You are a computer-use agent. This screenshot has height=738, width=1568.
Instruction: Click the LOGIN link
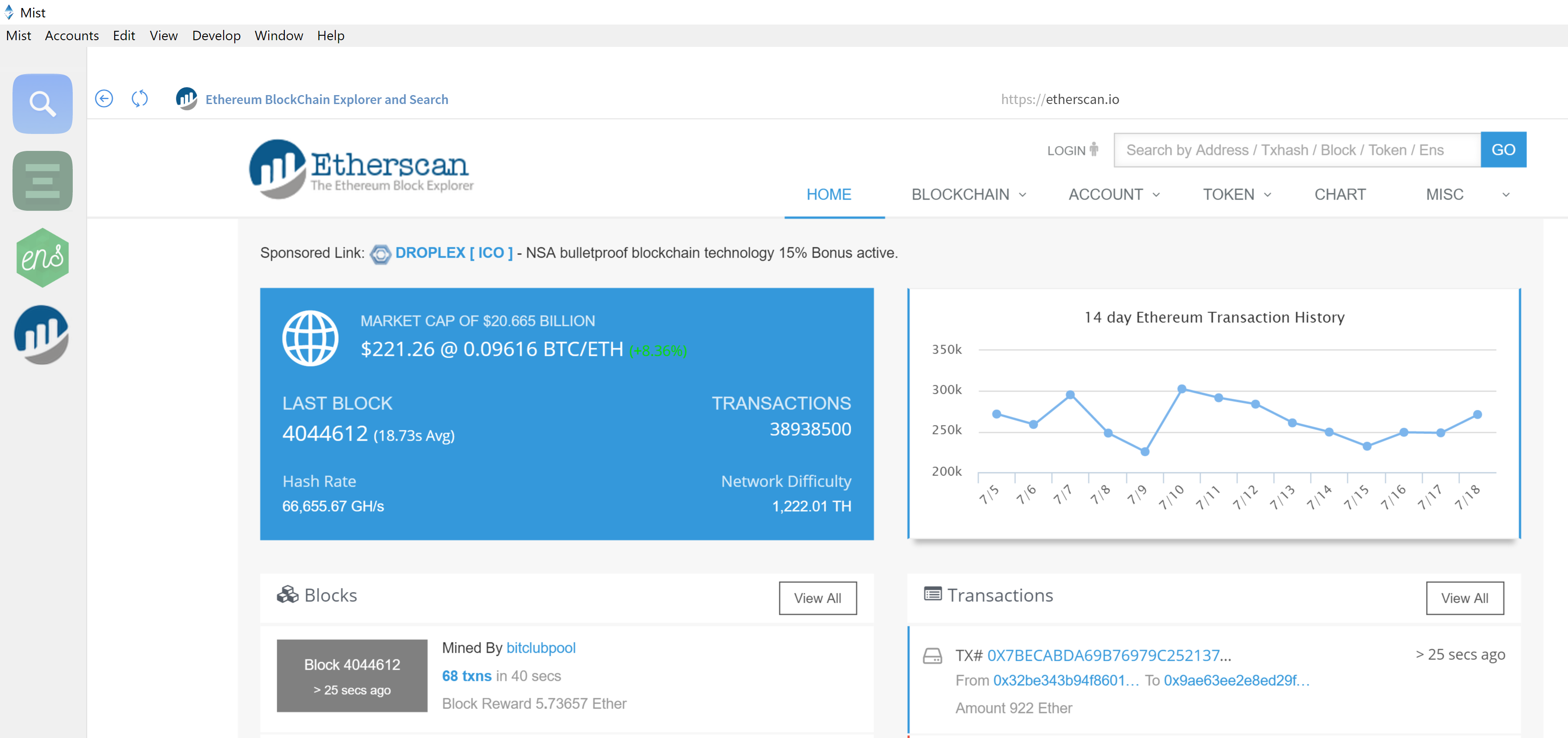pyautogui.click(x=1066, y=150)
